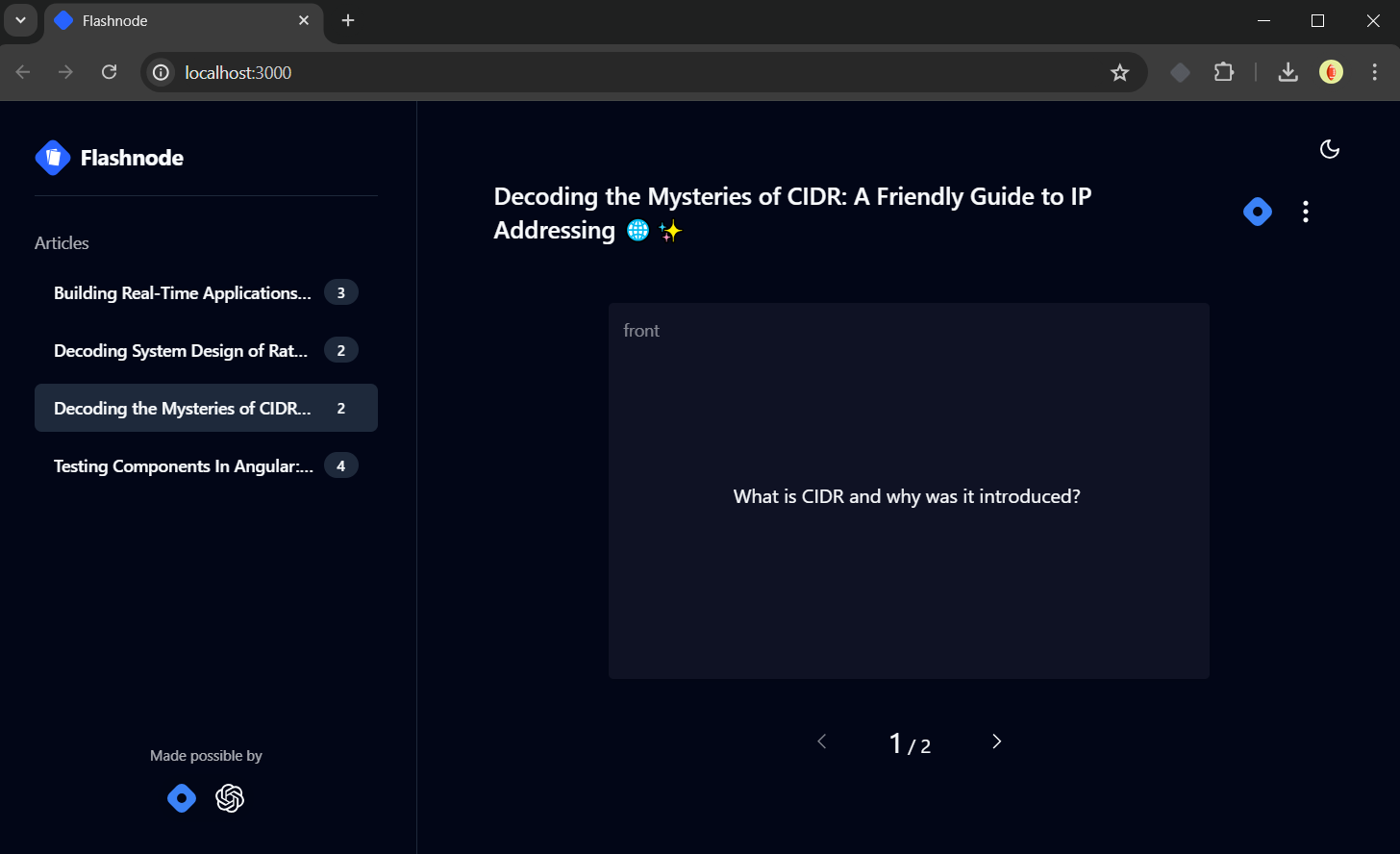
Task: Click the OpenAI icon in the footer
Action: (230, 798)
